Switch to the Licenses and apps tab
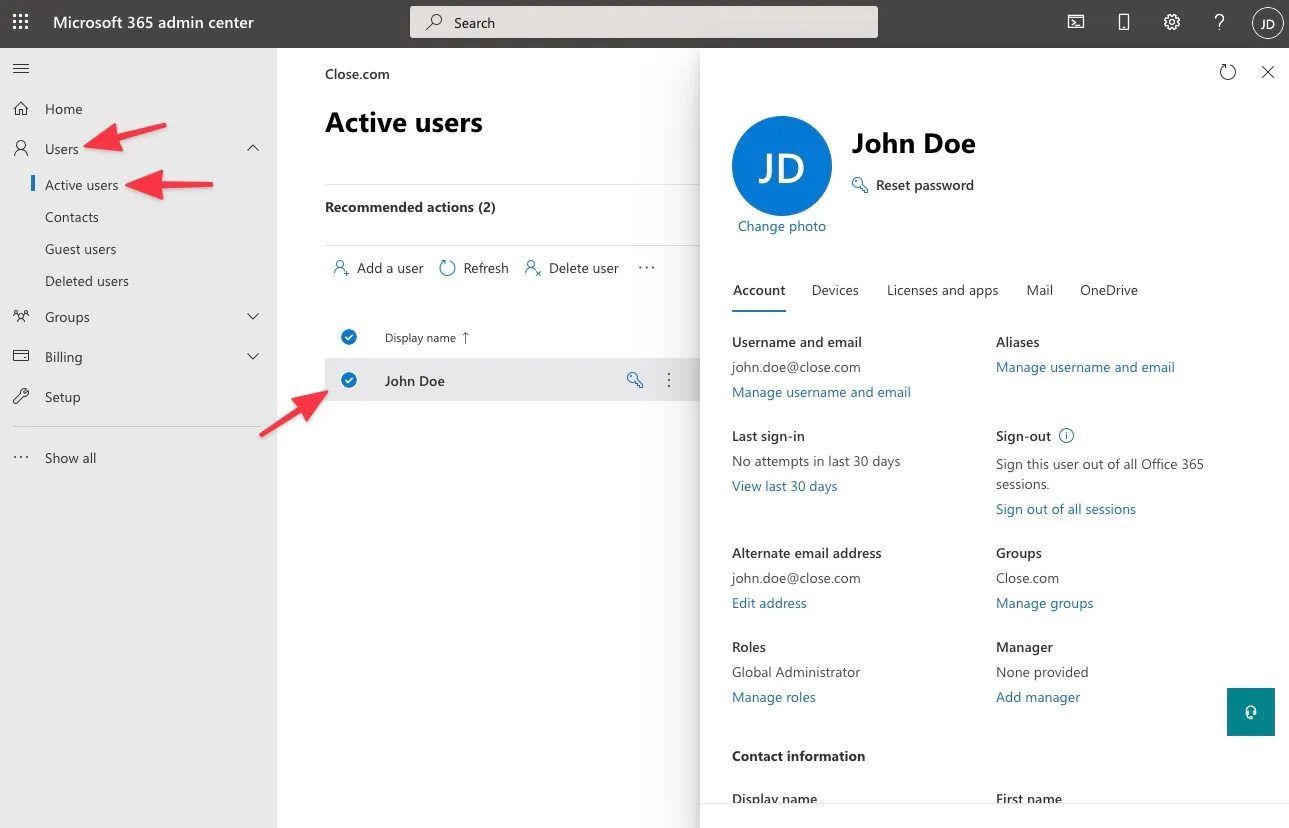Viewport: 1289px width, 828px height. [942, 290]
